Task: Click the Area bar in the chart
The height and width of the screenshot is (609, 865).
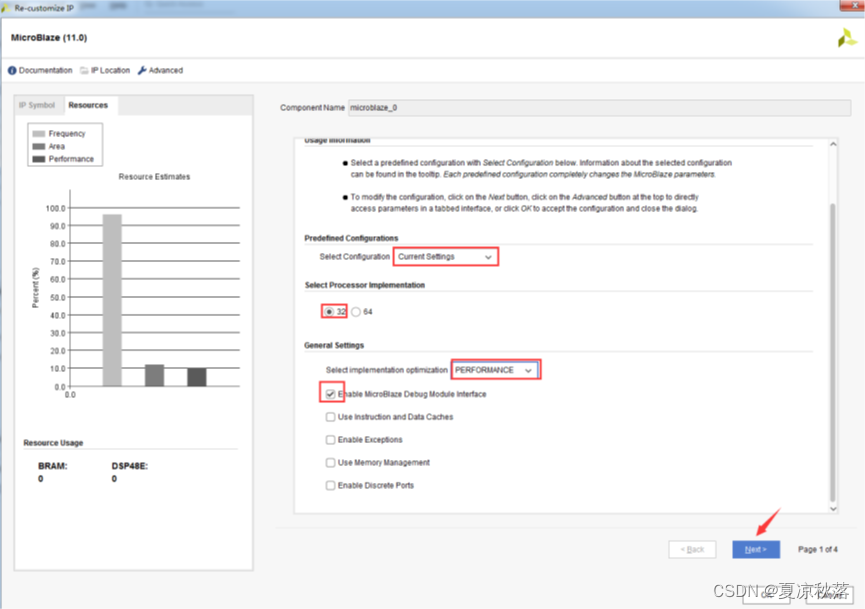Action: click(154, 375)
